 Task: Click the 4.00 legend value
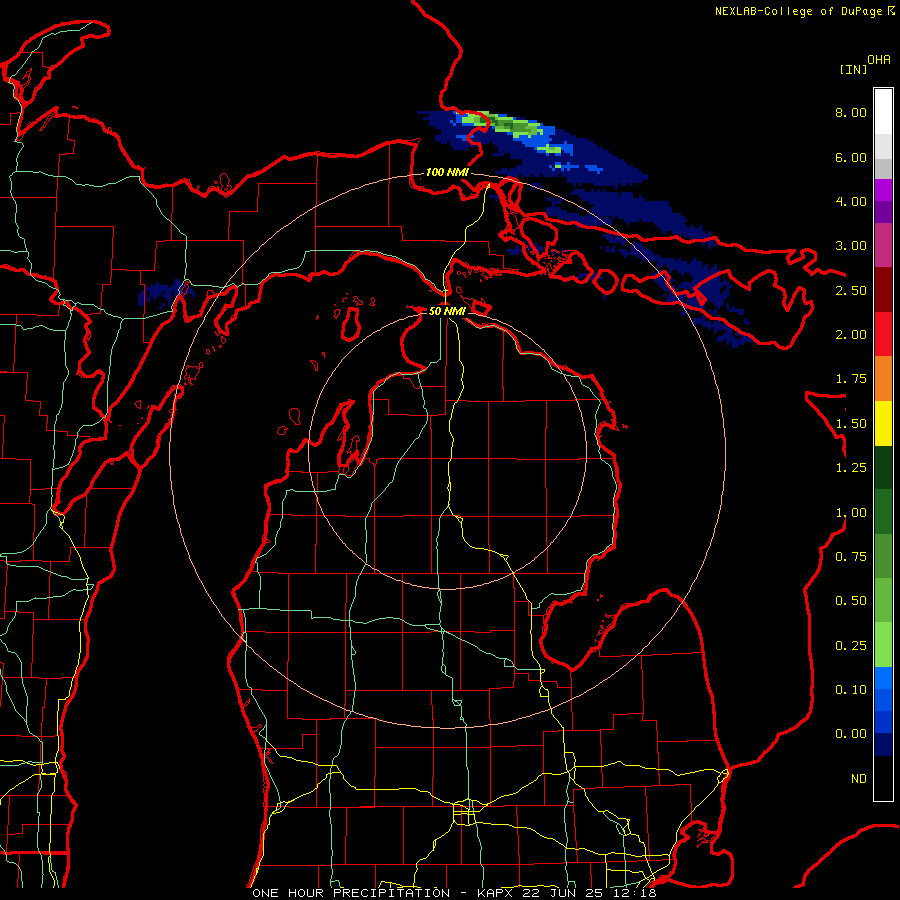851,201
